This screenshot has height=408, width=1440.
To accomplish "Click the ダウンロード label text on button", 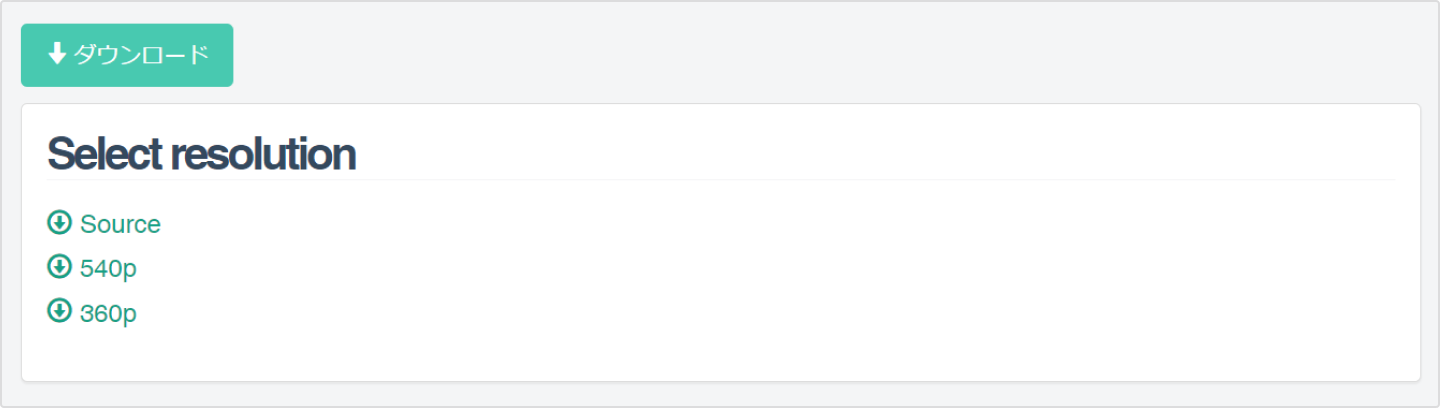I will 141,55.
